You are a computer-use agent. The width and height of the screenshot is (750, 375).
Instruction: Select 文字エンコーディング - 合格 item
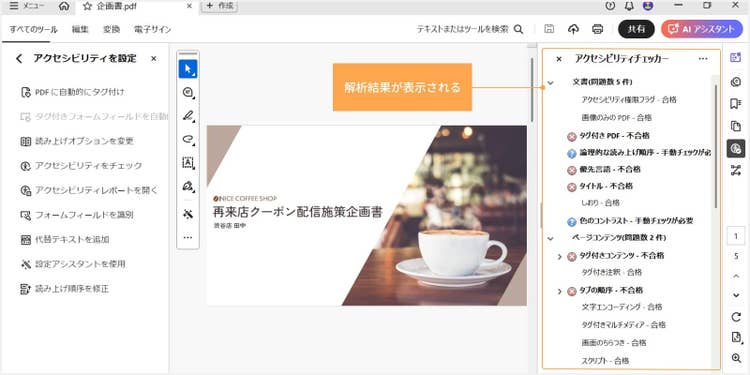622,307
